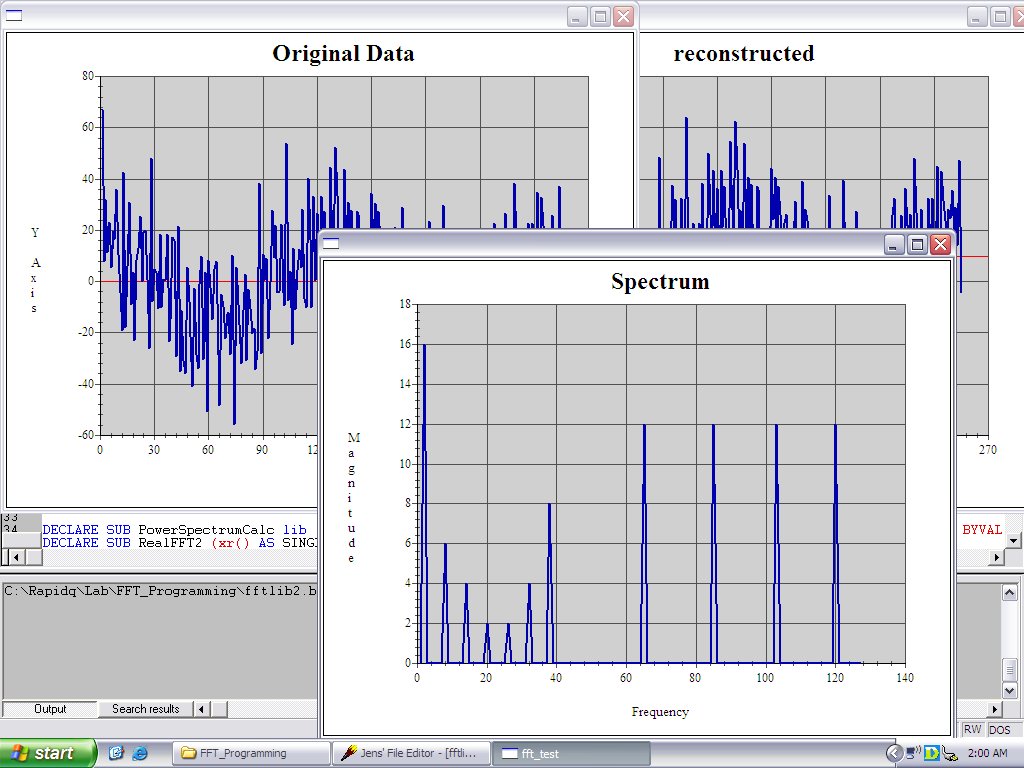The height and width of the screenshot is (768, 1024).
Task: Click the green D tray icon
Action: [x=931, y=753]
